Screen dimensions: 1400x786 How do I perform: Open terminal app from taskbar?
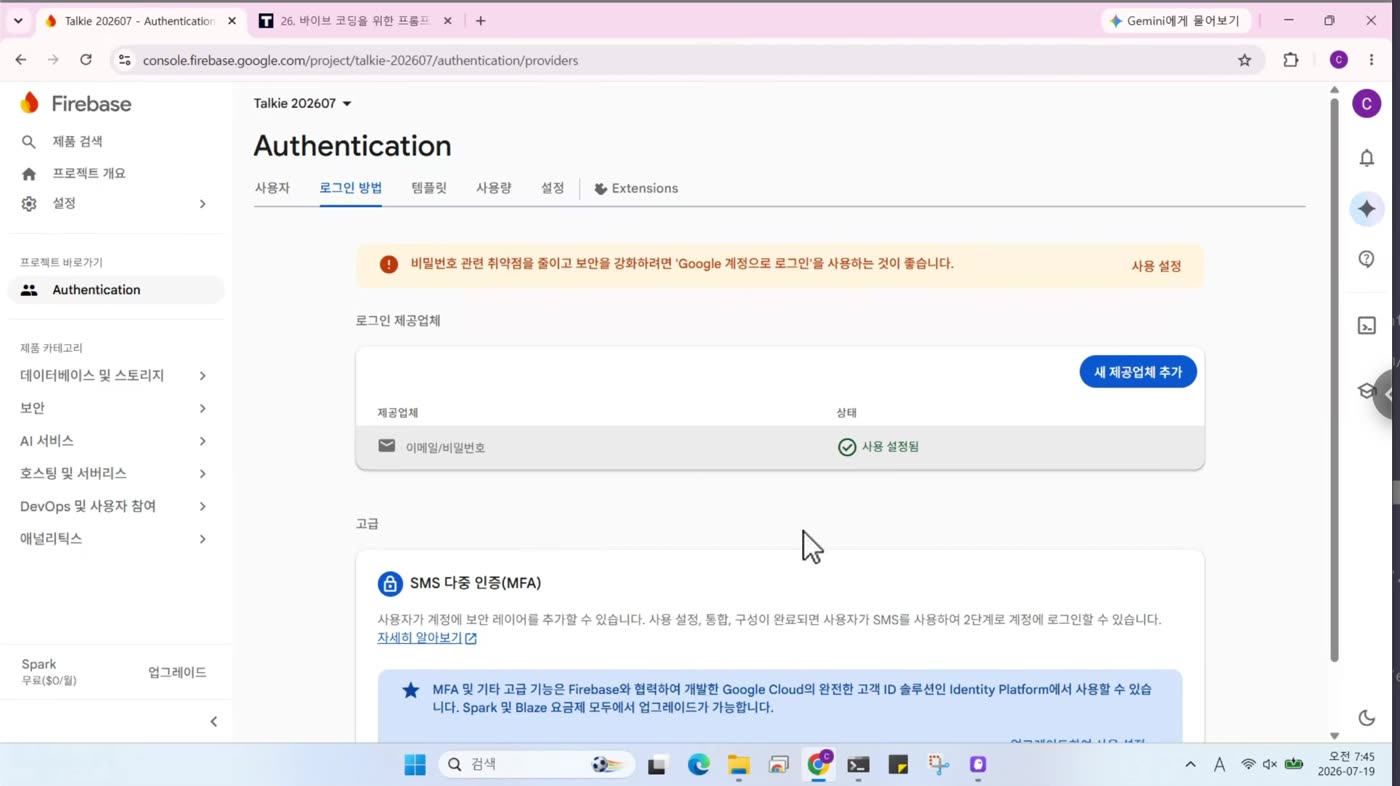coord(858,765)
